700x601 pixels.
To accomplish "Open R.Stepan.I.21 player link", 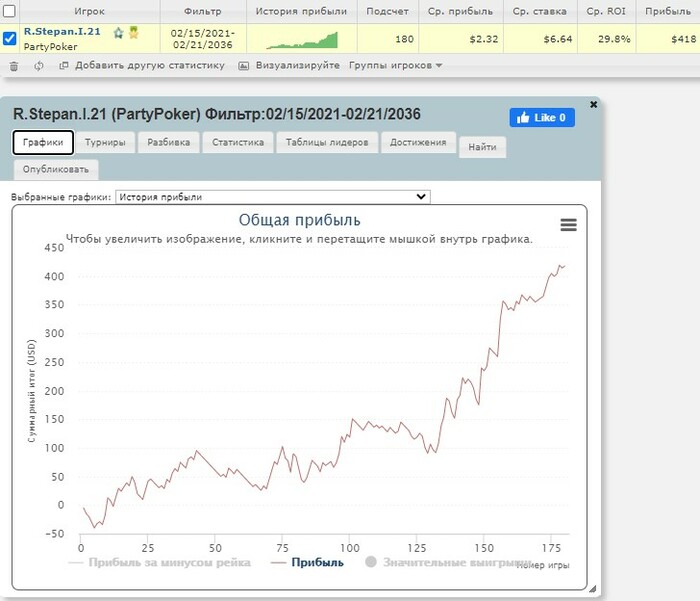I will click(x=62, y=32).
